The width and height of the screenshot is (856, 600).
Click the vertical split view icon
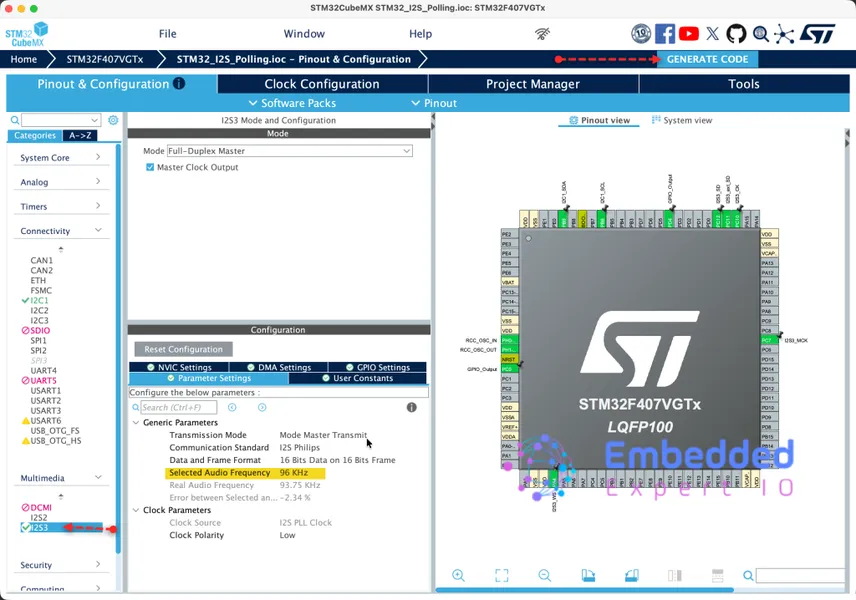tap(675, 575)
